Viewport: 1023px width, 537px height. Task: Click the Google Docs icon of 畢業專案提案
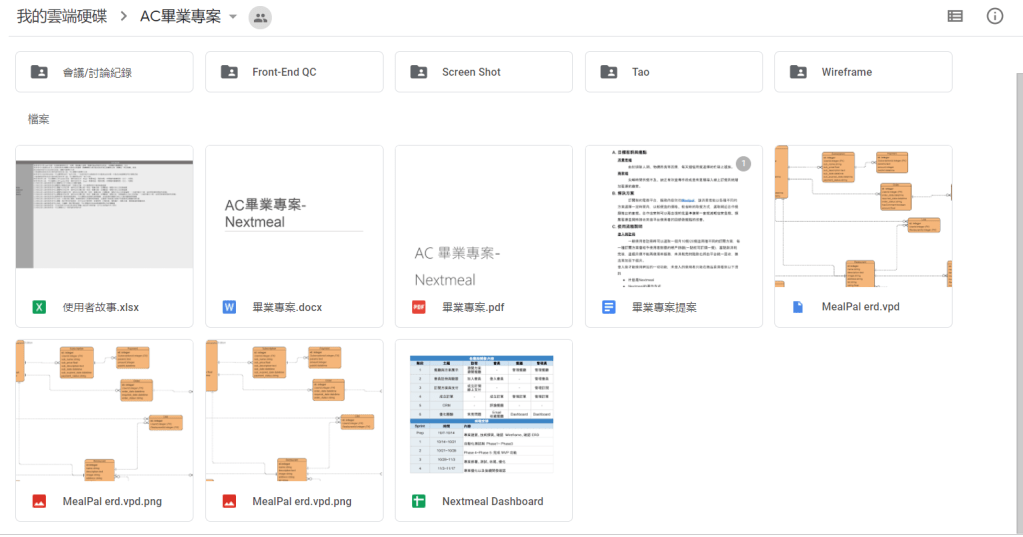pyautogui.click(x=608, y=307)
